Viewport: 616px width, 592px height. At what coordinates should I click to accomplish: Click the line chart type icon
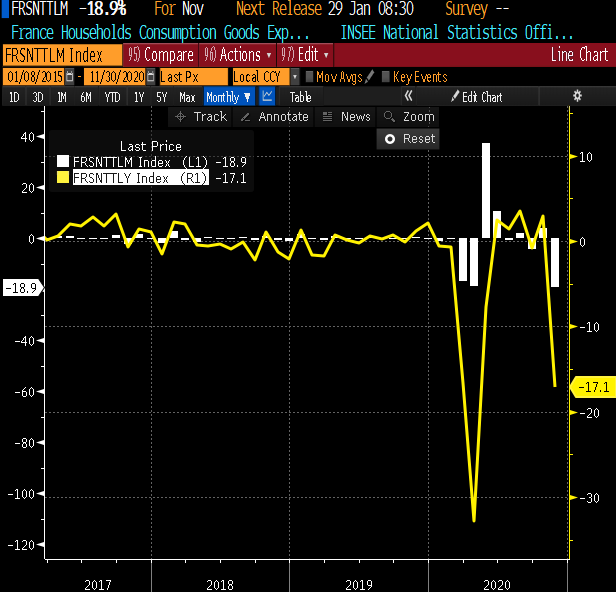[x=267, y=97]
